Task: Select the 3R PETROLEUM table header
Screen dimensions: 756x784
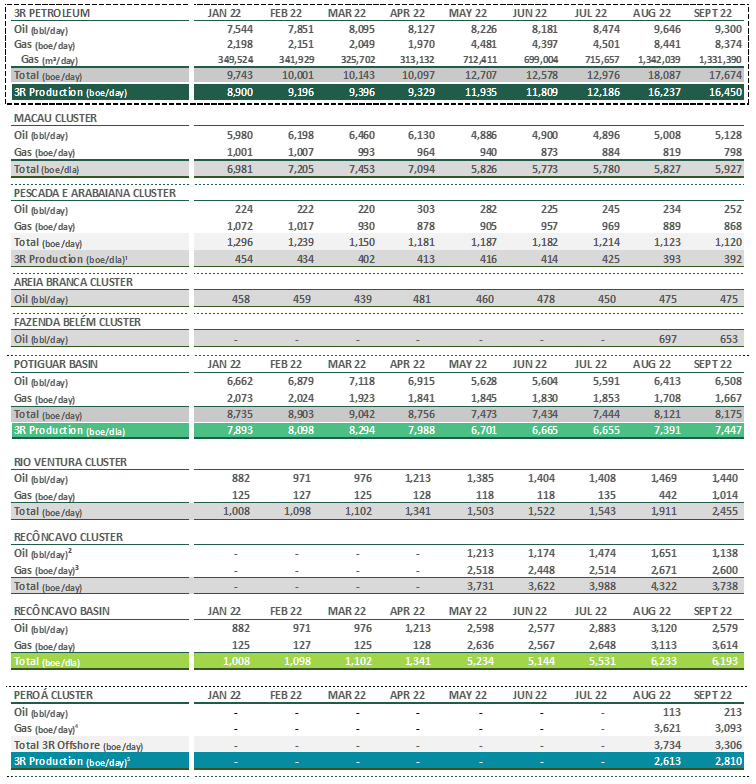Action: click(x=52, y=13)
